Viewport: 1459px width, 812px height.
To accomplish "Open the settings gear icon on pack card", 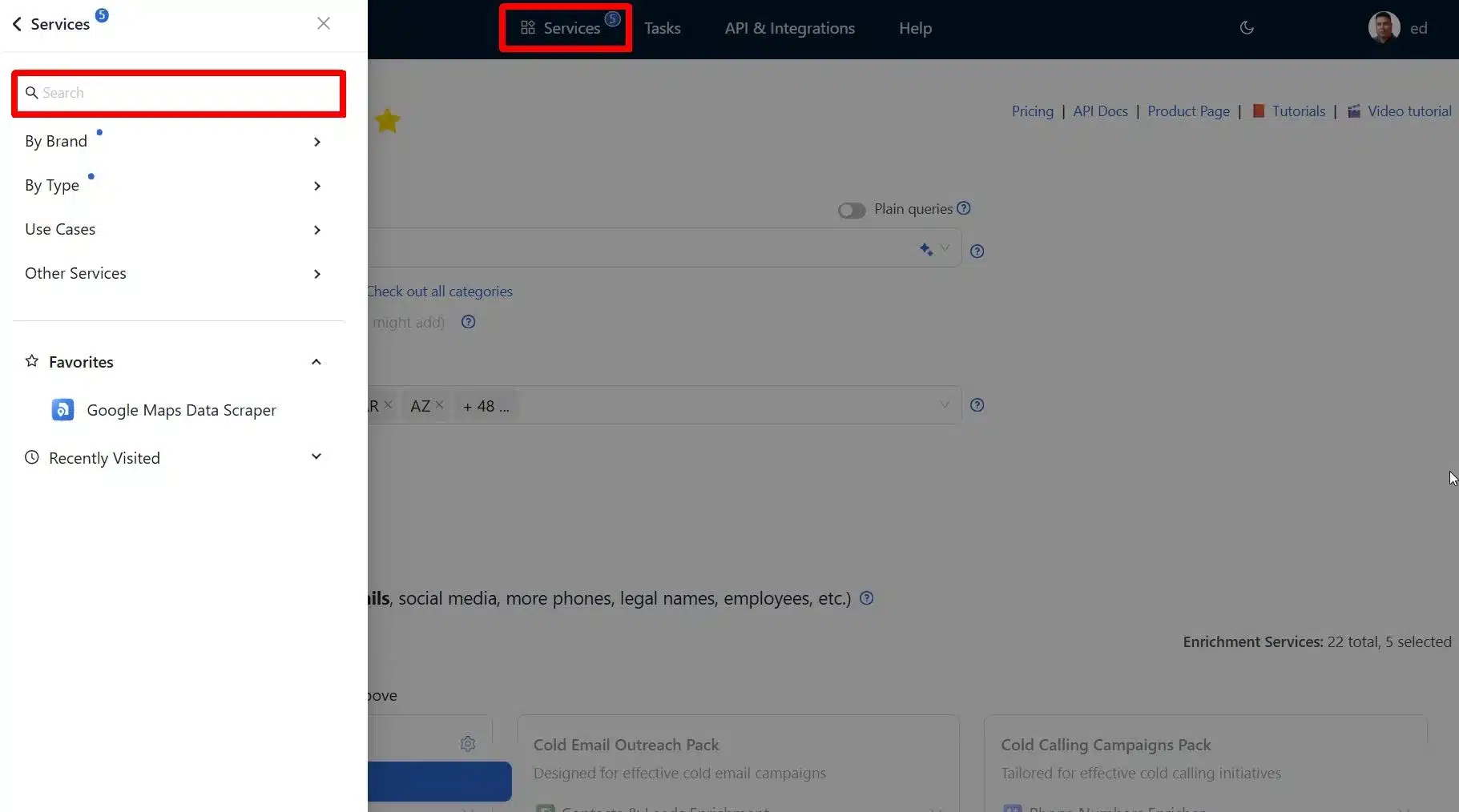I will tap(468, 744).
